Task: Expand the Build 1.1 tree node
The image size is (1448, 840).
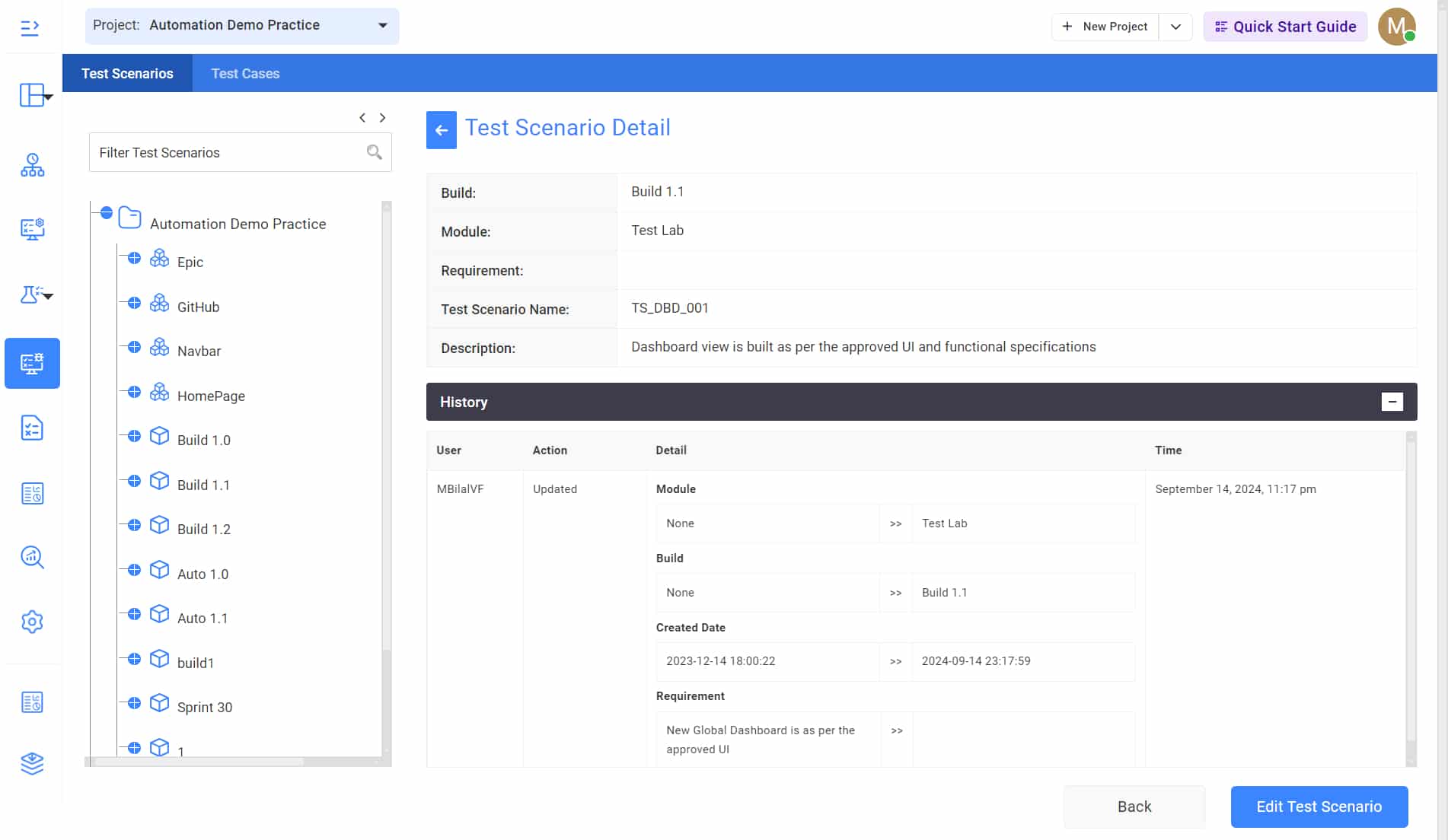Action: (x=134, y=481)
